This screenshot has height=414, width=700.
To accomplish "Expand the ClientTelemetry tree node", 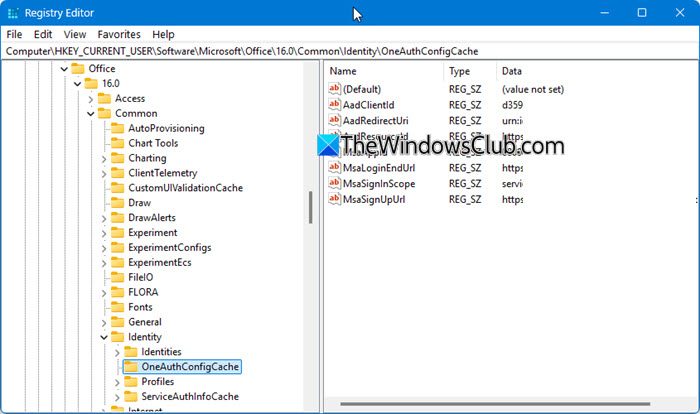I will 104,174.
